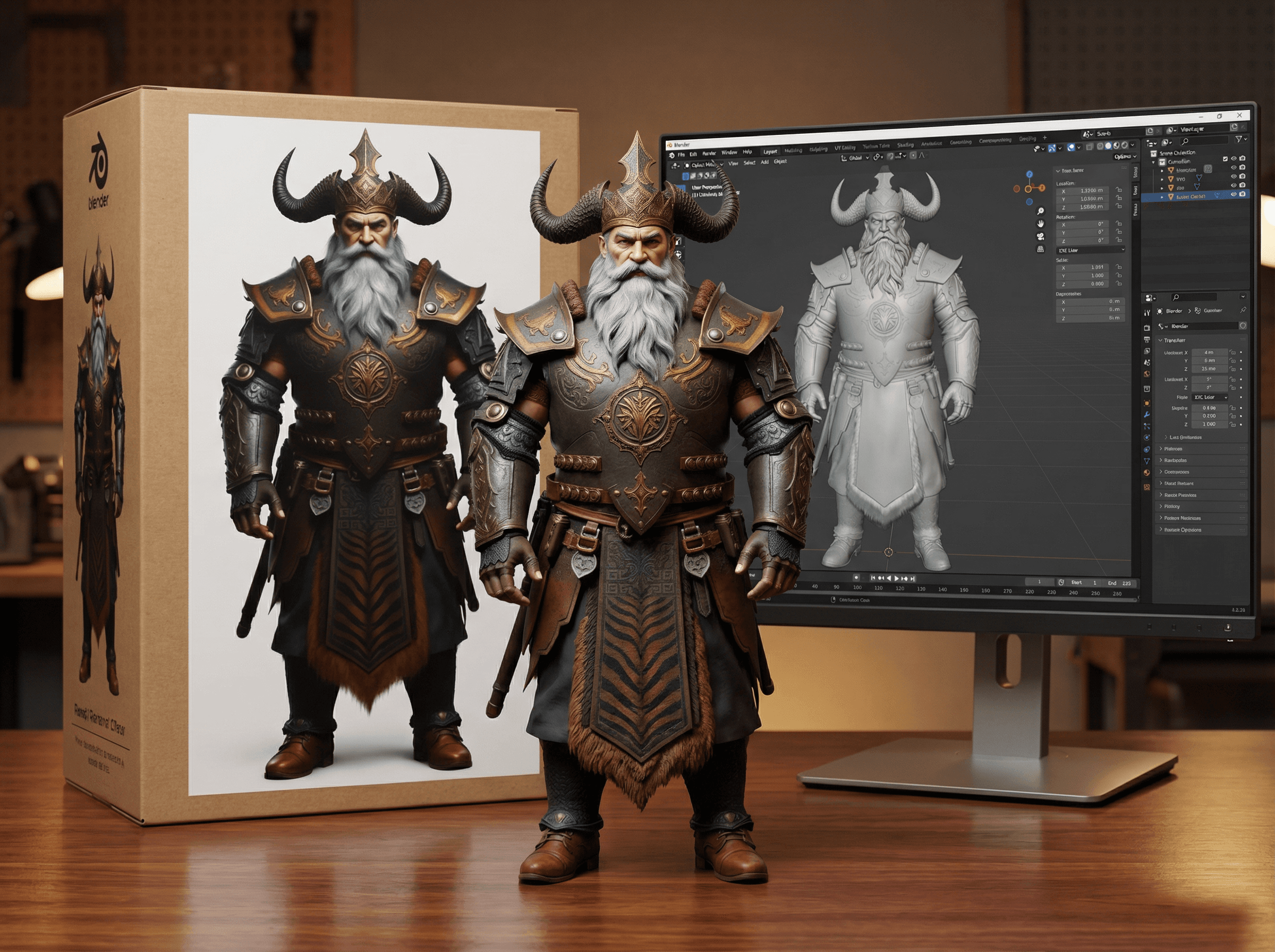Uncheck the collection exclude checkbox in outliner
This screenshot has width=1275, height=952.
[1226, 159]
